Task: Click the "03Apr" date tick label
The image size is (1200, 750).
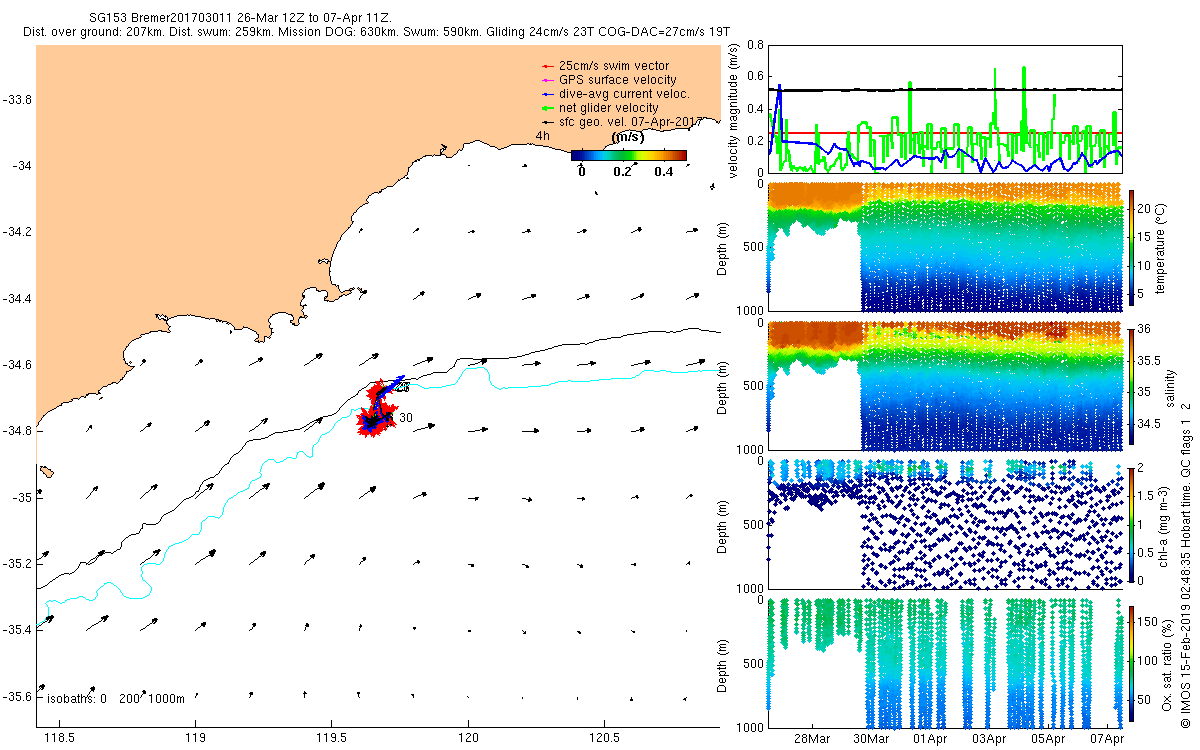Action: 990,737
